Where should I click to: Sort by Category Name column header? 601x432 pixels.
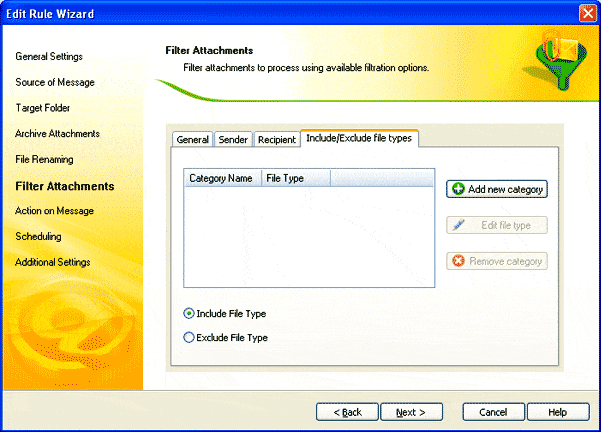(222, 178)
